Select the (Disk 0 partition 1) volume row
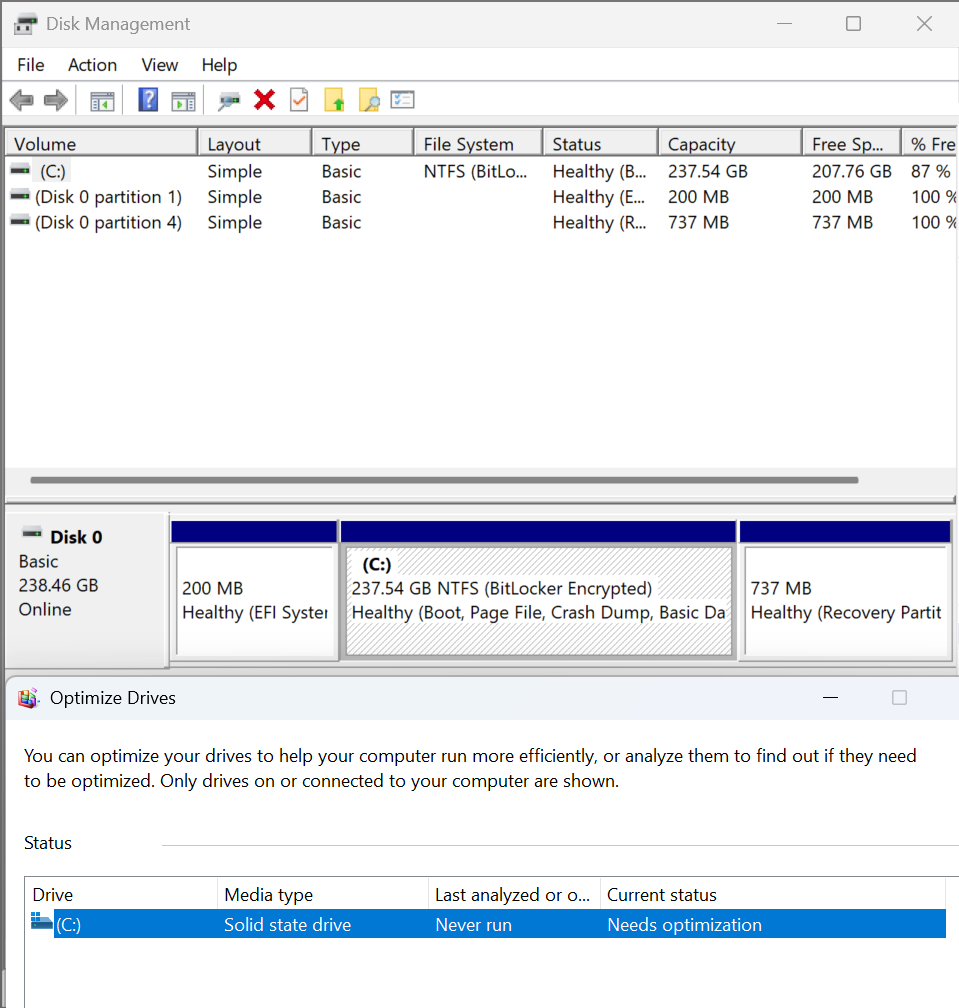 point(481,197)
